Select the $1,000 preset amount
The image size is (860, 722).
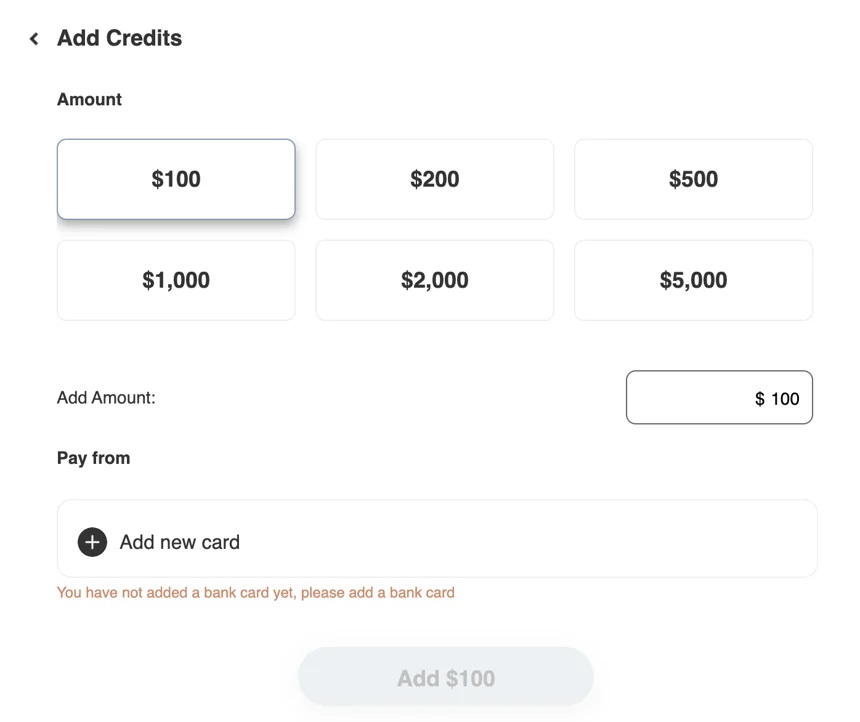click(x=176, y=280)
